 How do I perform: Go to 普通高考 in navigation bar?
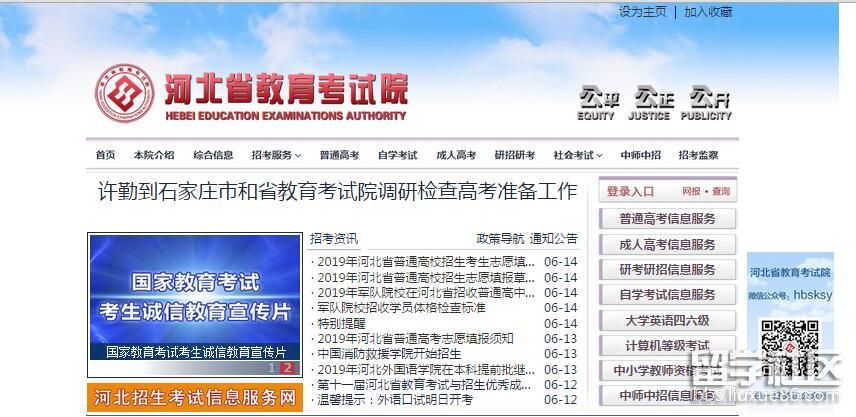339,155
